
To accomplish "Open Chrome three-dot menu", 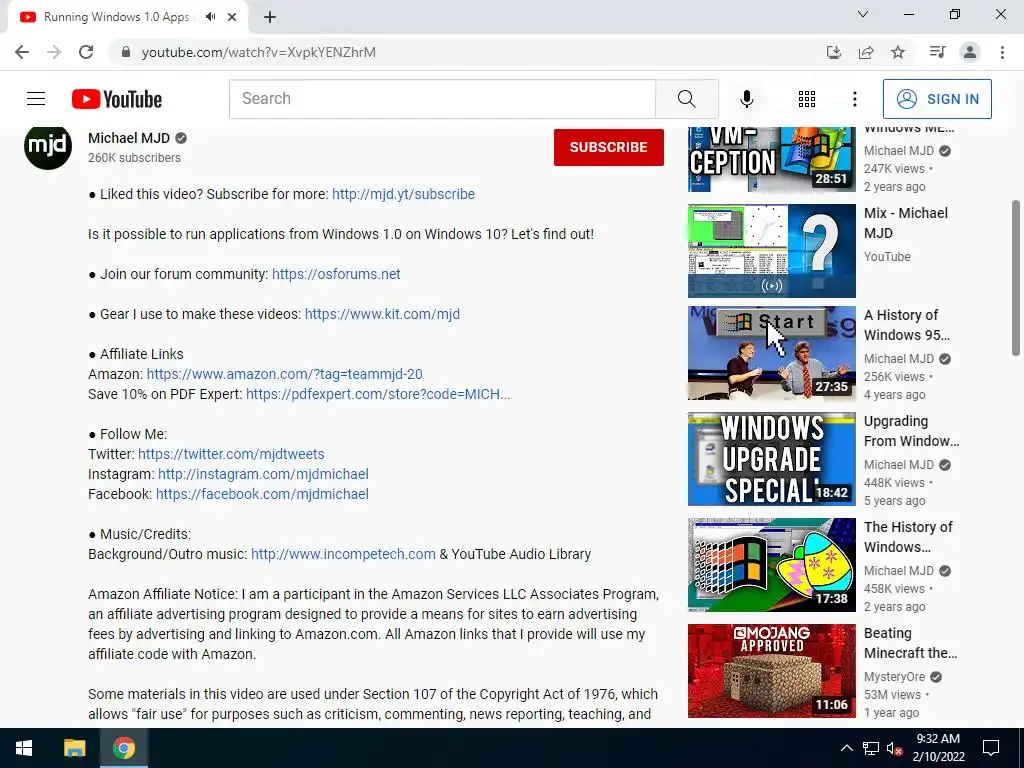I will click(x=1002, y=52).
